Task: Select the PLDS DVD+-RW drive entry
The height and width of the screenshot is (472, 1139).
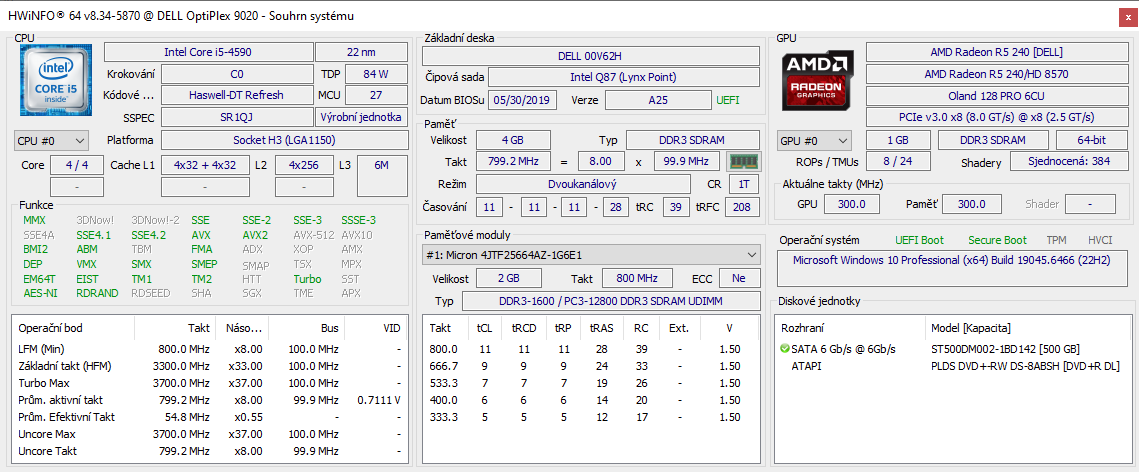Action: point(1024,367)
